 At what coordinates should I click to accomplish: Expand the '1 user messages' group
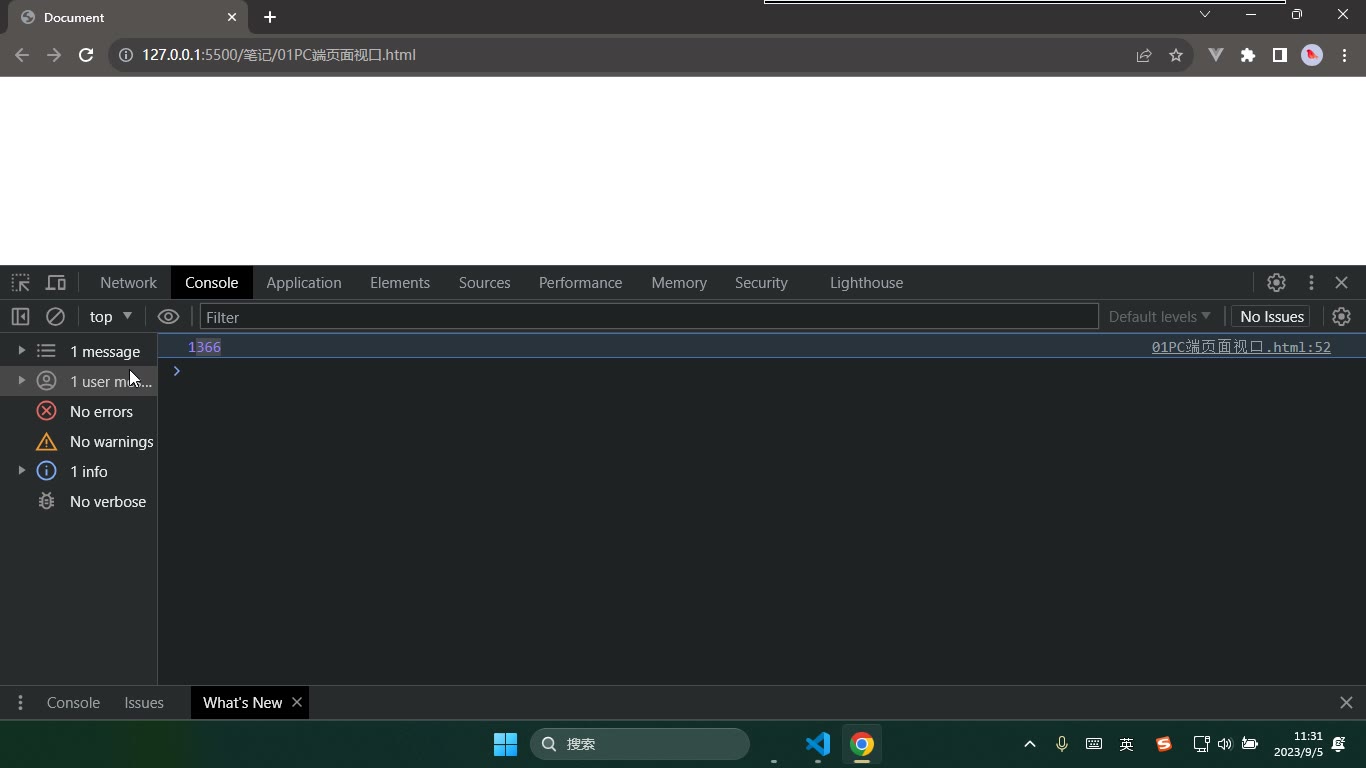21,381
